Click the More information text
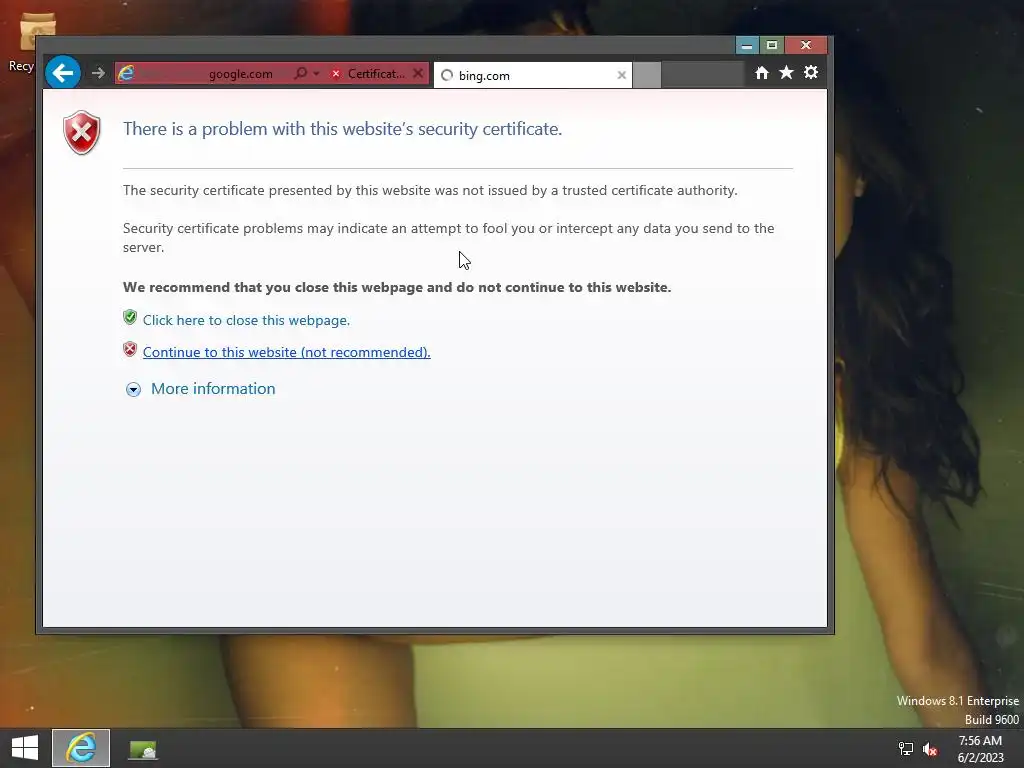1024x768 pixels. [x=213, y=389]
